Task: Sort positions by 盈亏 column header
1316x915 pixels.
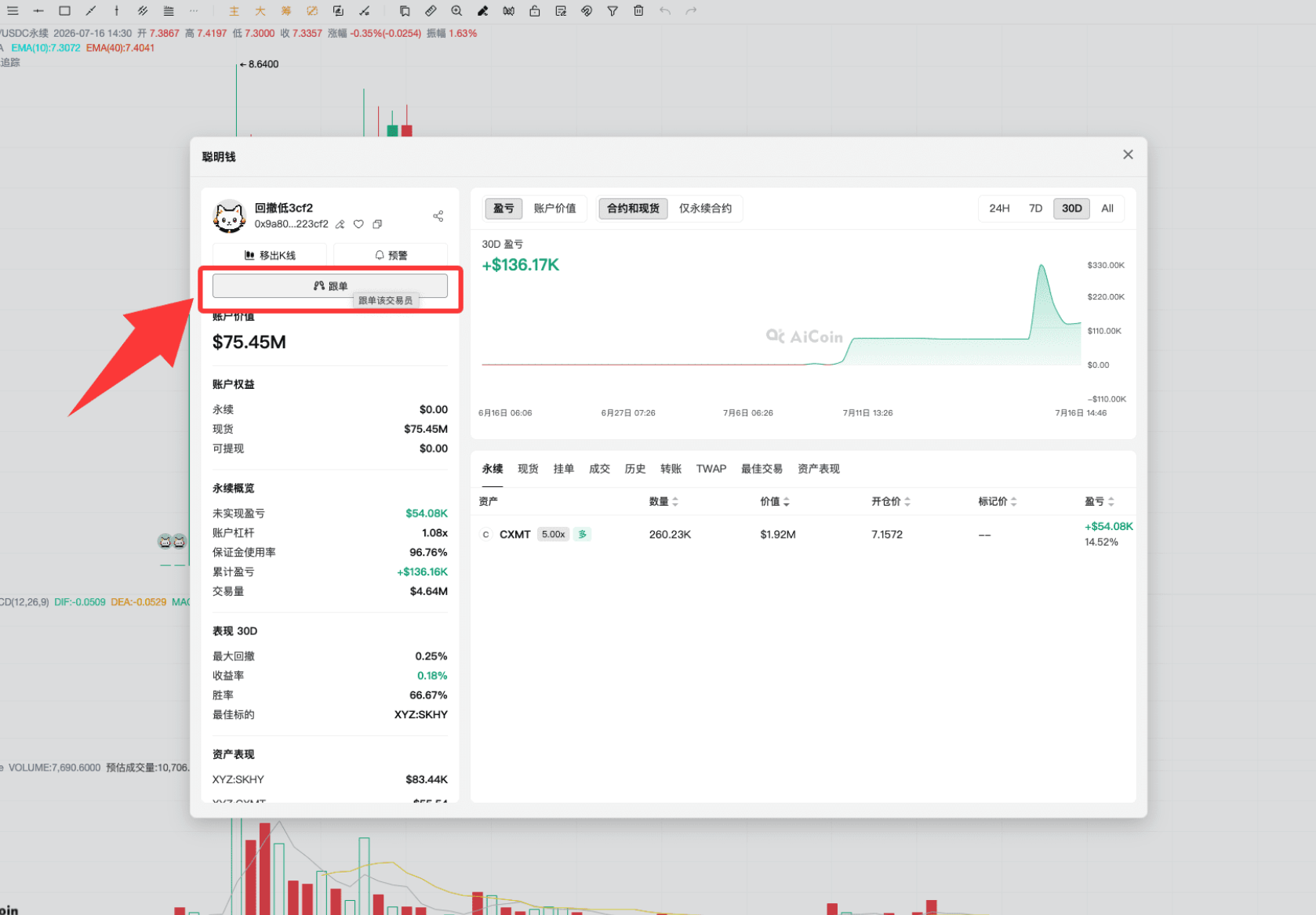Action: pyautogui.click(x=1100, y=502)
